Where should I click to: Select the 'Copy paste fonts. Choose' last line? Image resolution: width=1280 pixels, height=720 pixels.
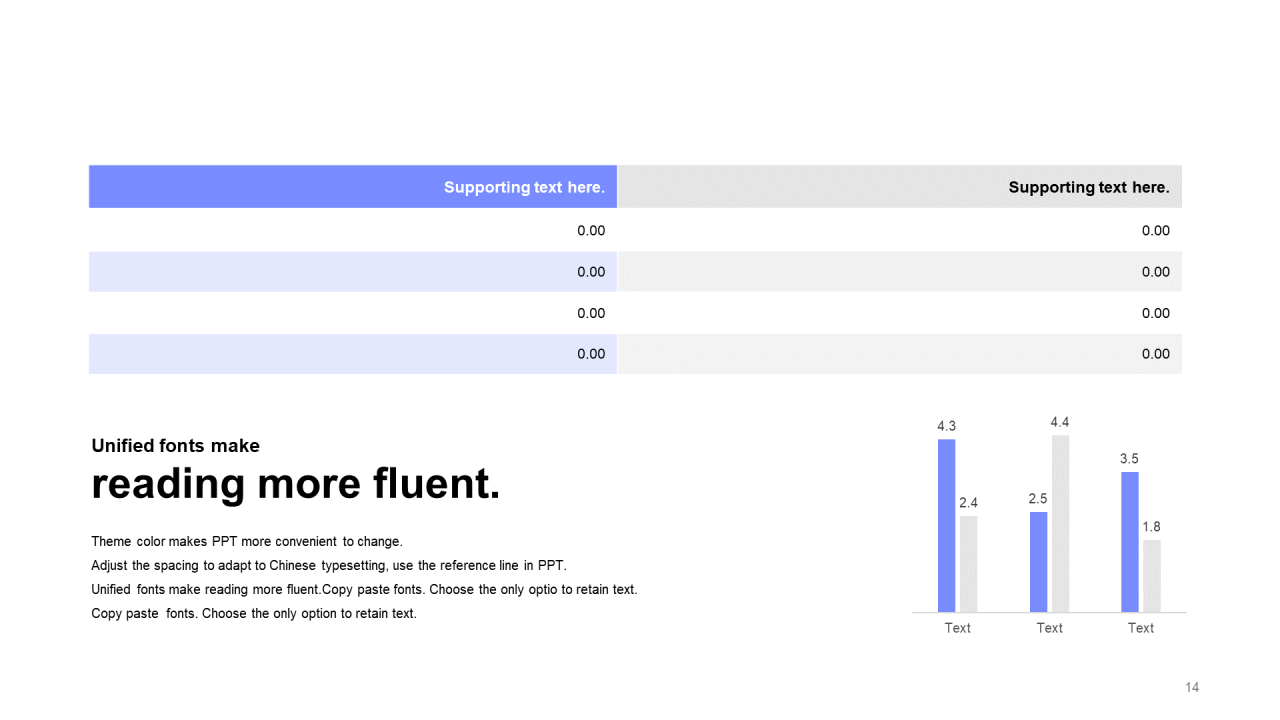[254, 614]
